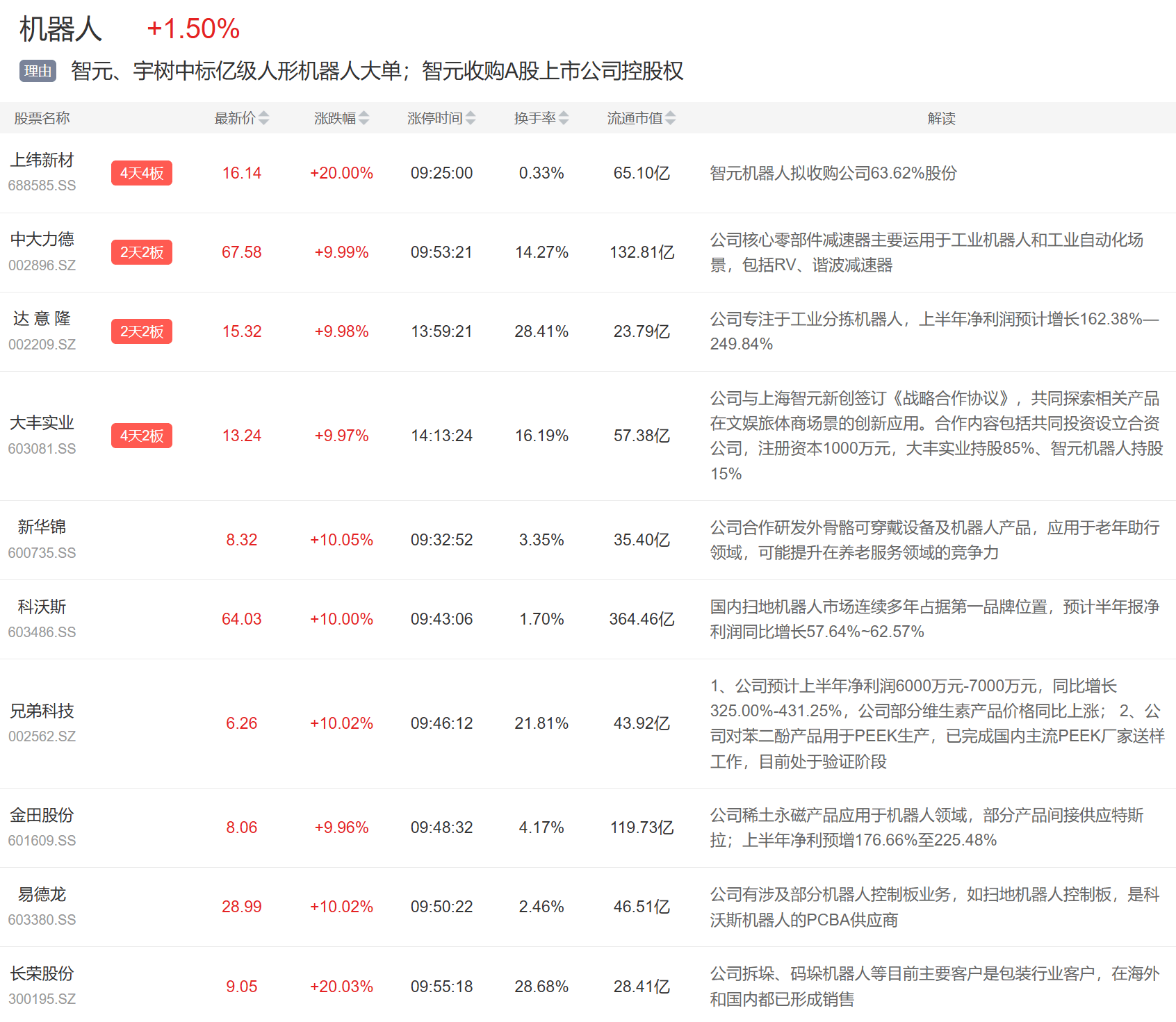
Task: Click stock code 603486.SS
Action: click(42, 632)
